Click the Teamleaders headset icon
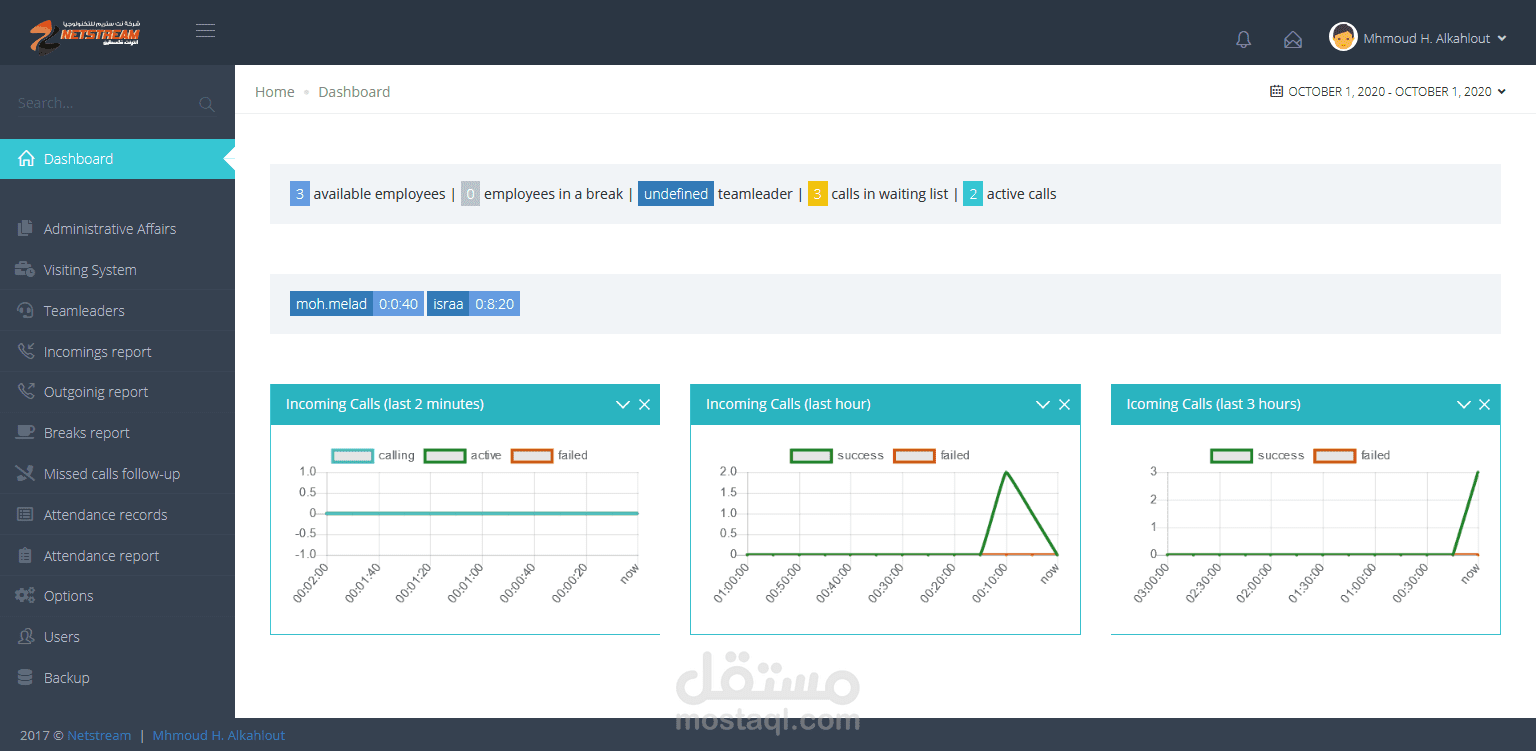This screenshot has width=1536, height=751. click(x=25, y=310)
